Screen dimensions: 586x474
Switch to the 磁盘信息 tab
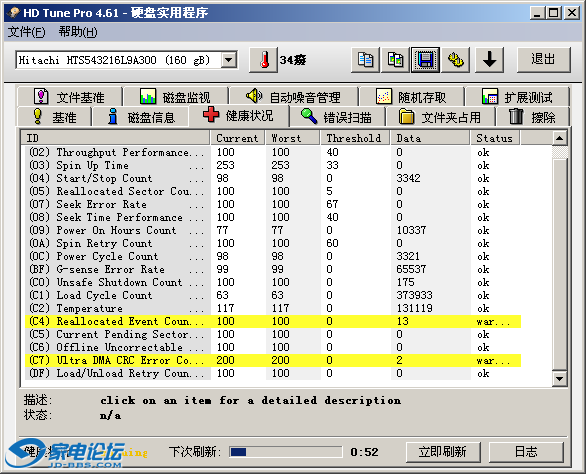click(x=141, y=117)
